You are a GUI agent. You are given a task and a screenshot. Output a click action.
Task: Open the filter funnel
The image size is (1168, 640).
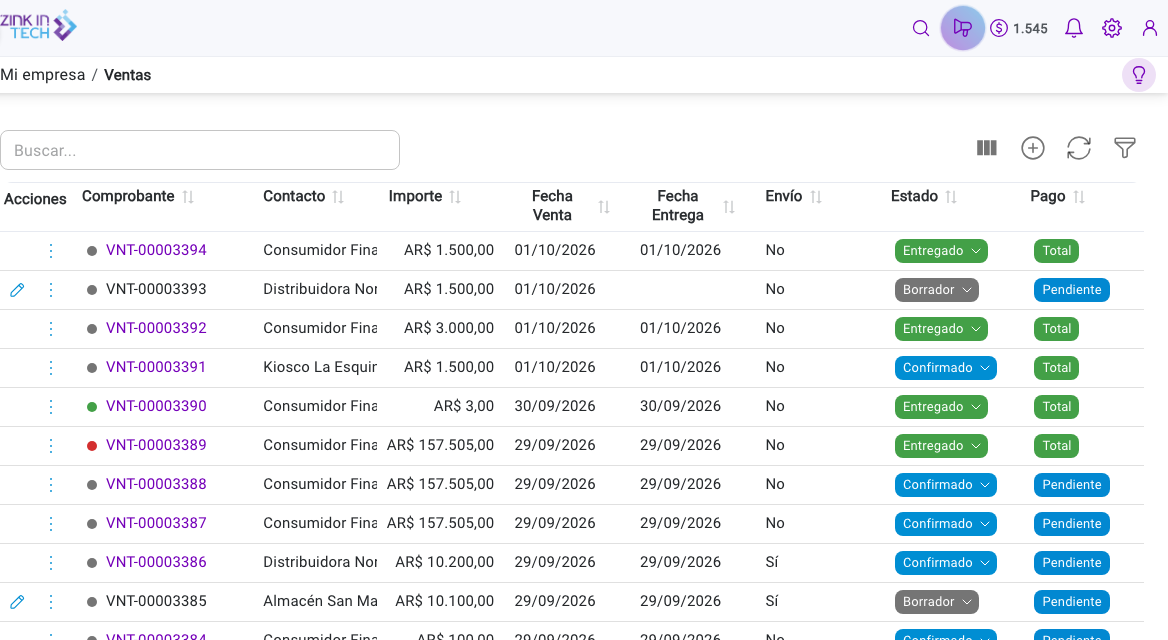[1125, 148]
